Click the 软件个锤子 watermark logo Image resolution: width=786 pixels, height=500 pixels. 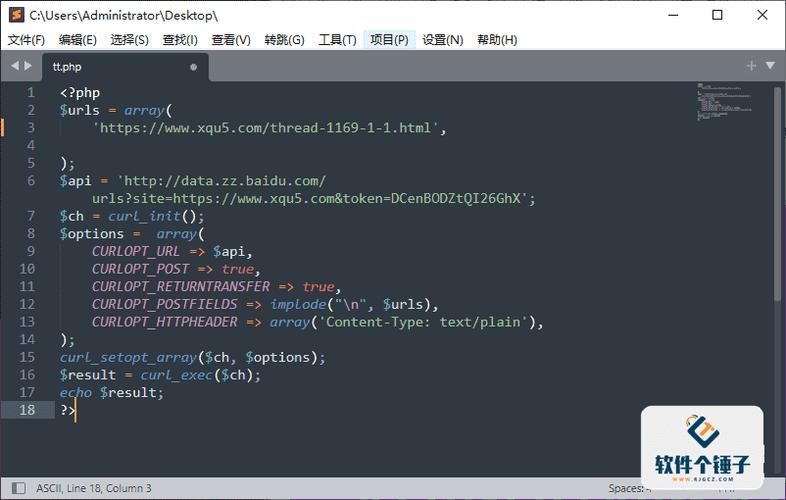[702, 444]
